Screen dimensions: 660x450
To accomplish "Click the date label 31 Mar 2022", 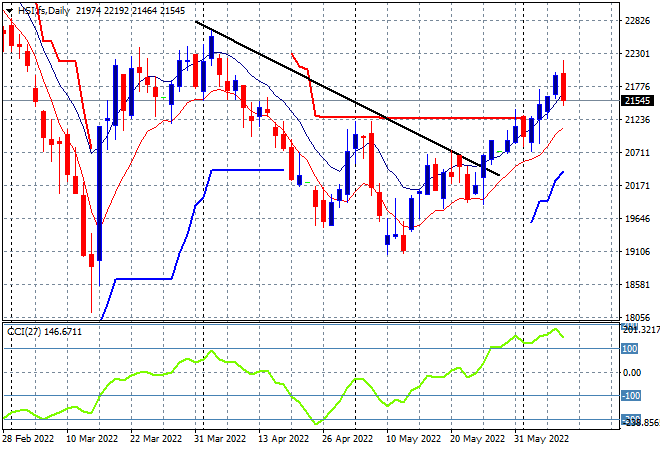I will (220, 439).
